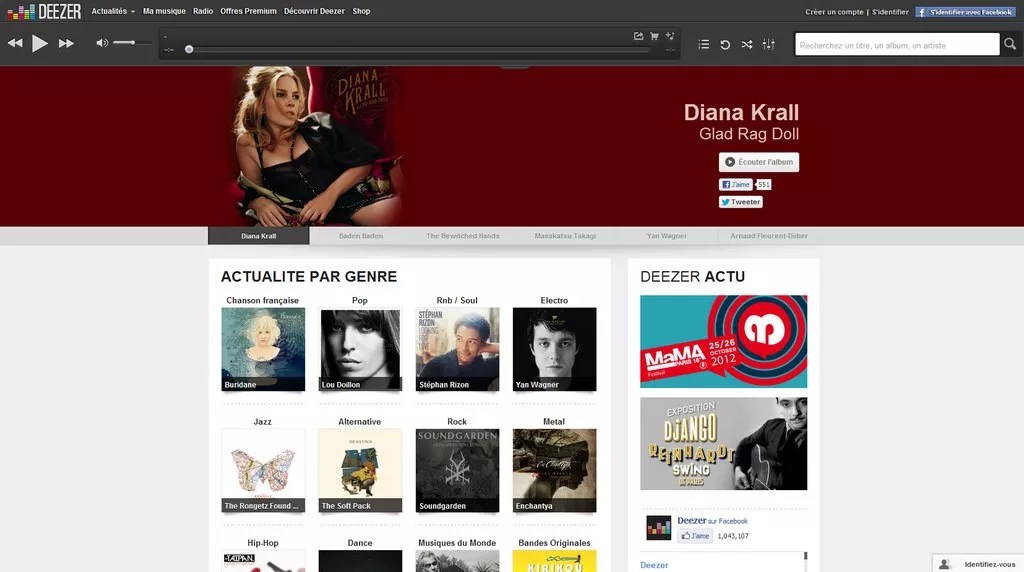Open the MaMA festival 2012 banner

(x=724, y=342)
